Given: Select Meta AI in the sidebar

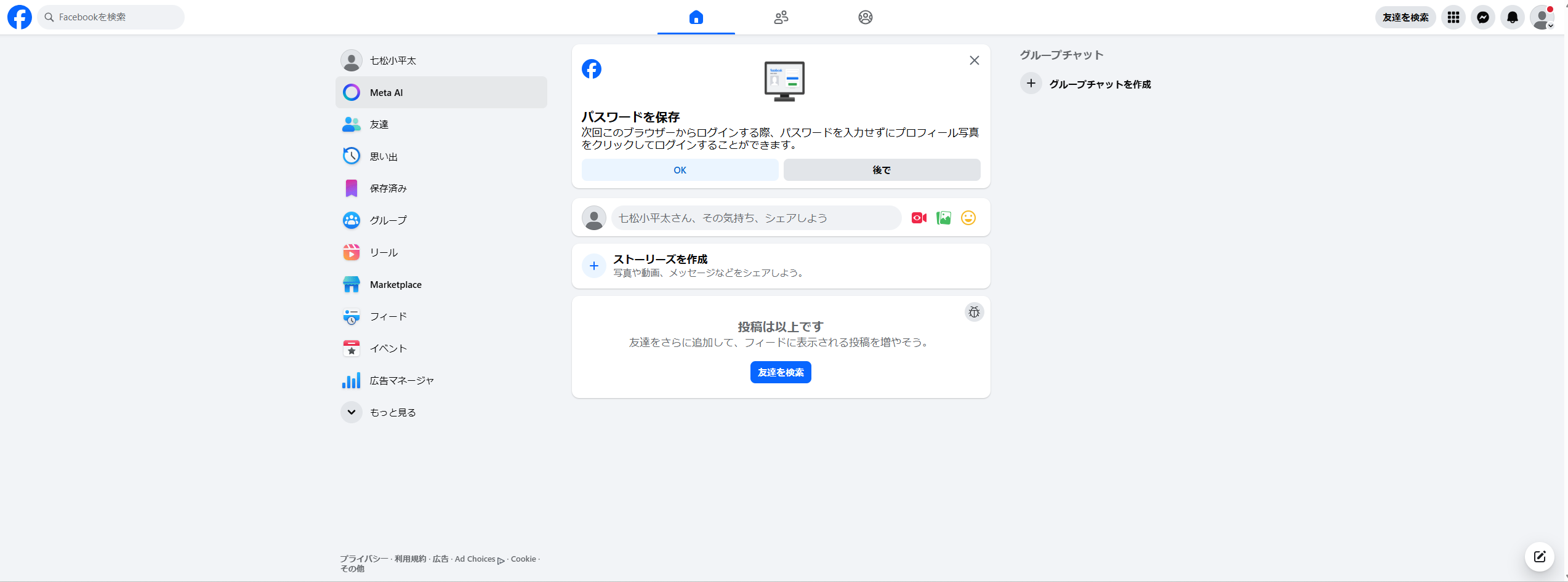Looking at the screenshot, I should coord(385,92).
